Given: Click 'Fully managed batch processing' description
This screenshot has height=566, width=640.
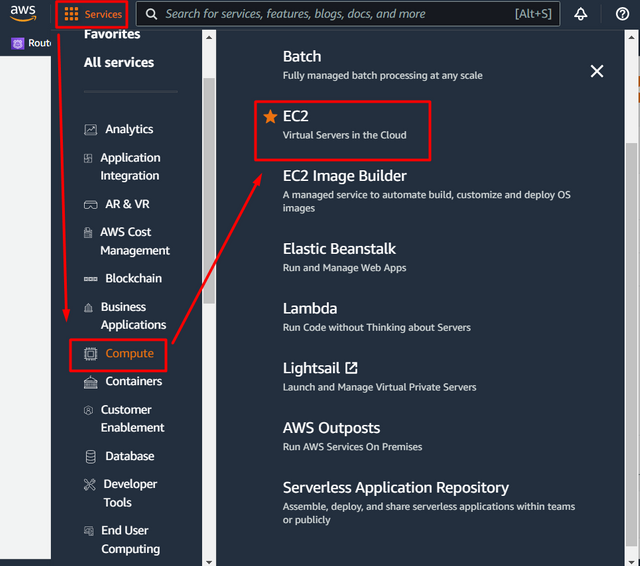Looking at the screenshot, I should [x=382, y=75].
